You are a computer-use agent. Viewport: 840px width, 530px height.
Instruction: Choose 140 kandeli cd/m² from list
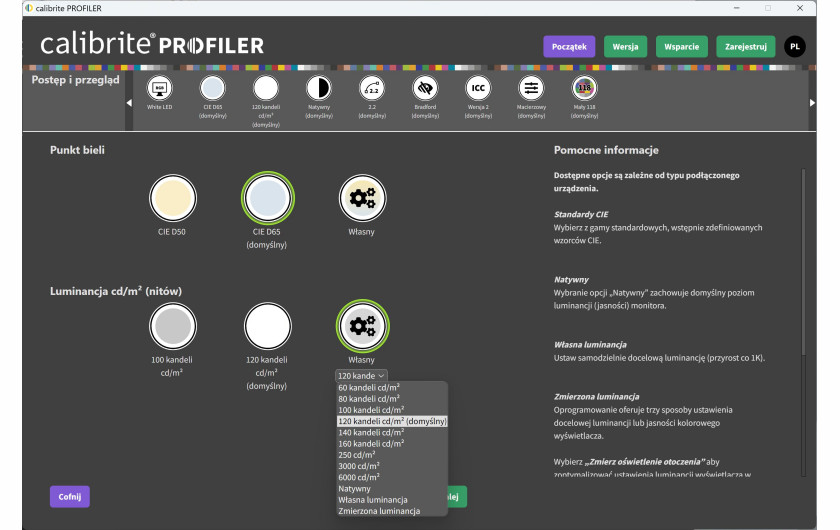[392, 432]
